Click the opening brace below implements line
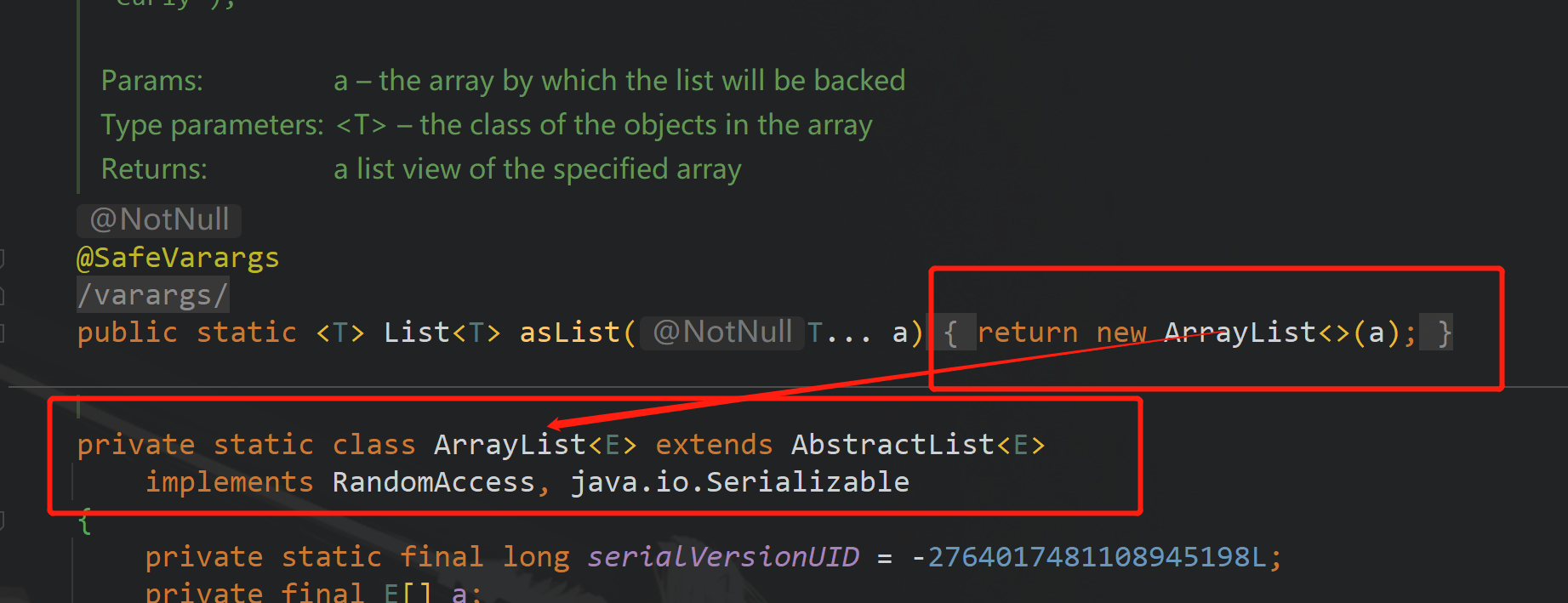 pyautogui.click(x=84, y=521)
